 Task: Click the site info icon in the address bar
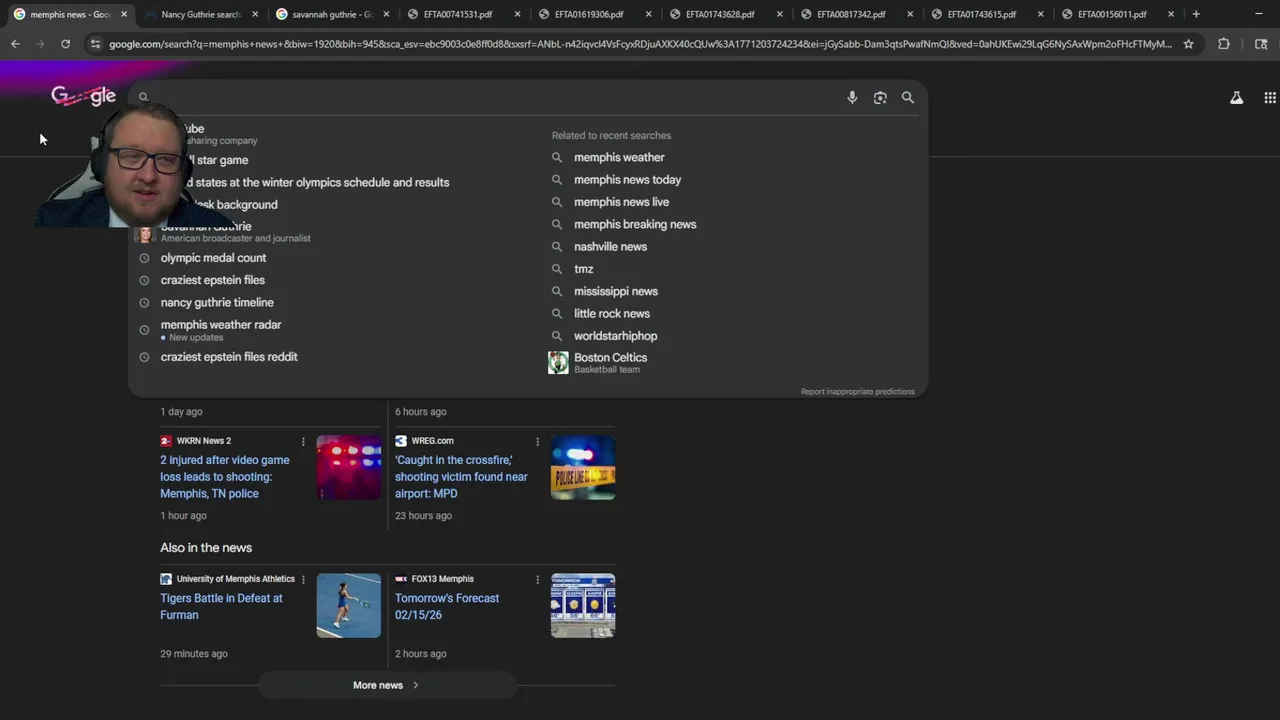pyautogui.click(x=95, y=44)
